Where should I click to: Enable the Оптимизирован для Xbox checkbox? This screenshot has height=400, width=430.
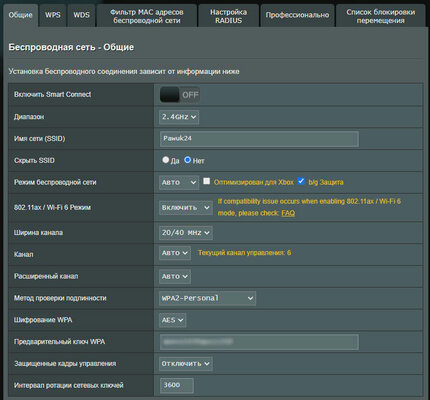[x=207, y=181]
